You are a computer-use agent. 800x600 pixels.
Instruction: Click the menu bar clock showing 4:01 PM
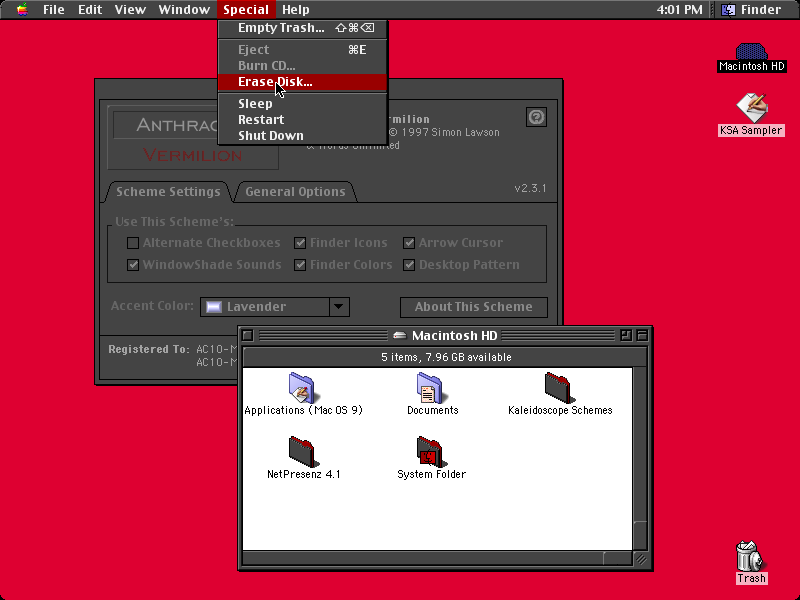[x=679, y=10]
